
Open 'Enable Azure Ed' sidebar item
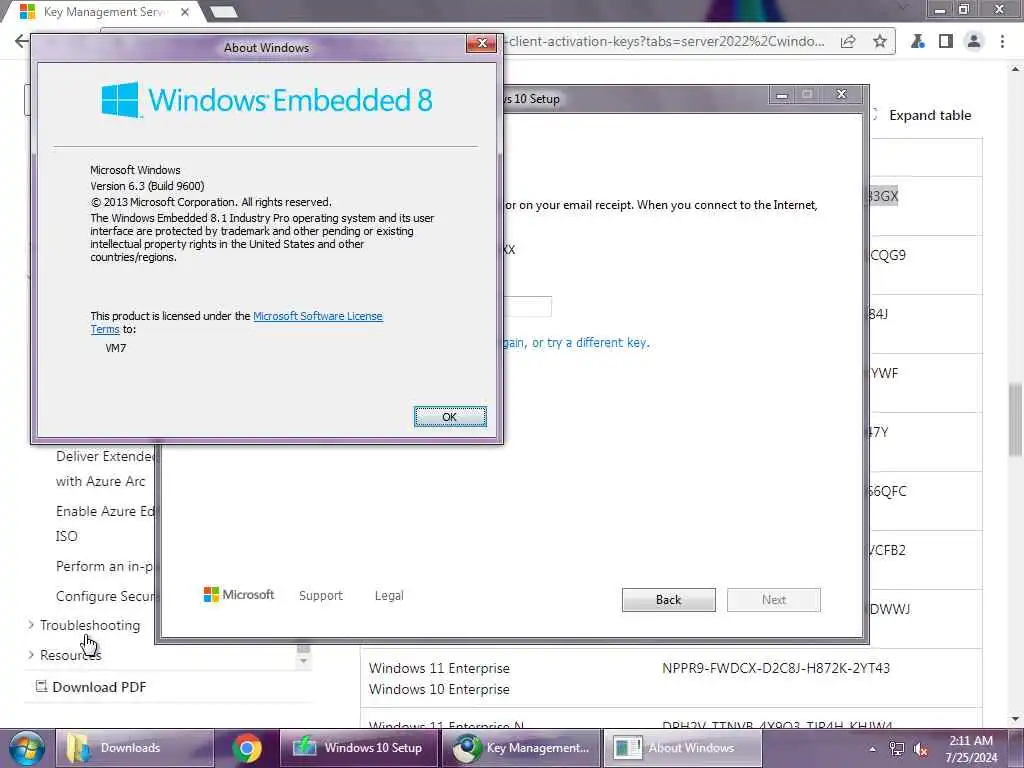[104, 511]
